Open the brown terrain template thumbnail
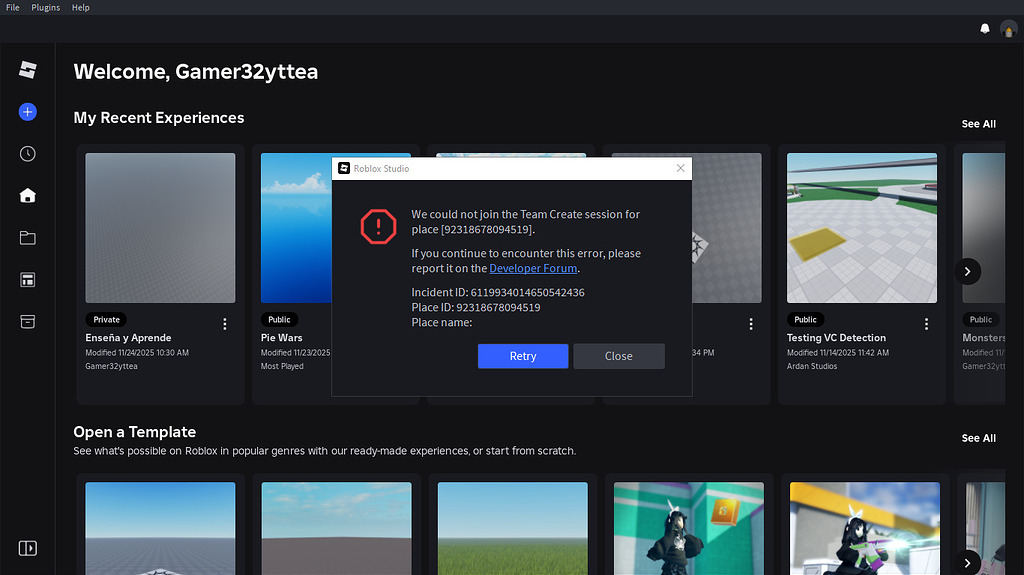This screenshot has height=575, width=1024. [x=336, y=529]
